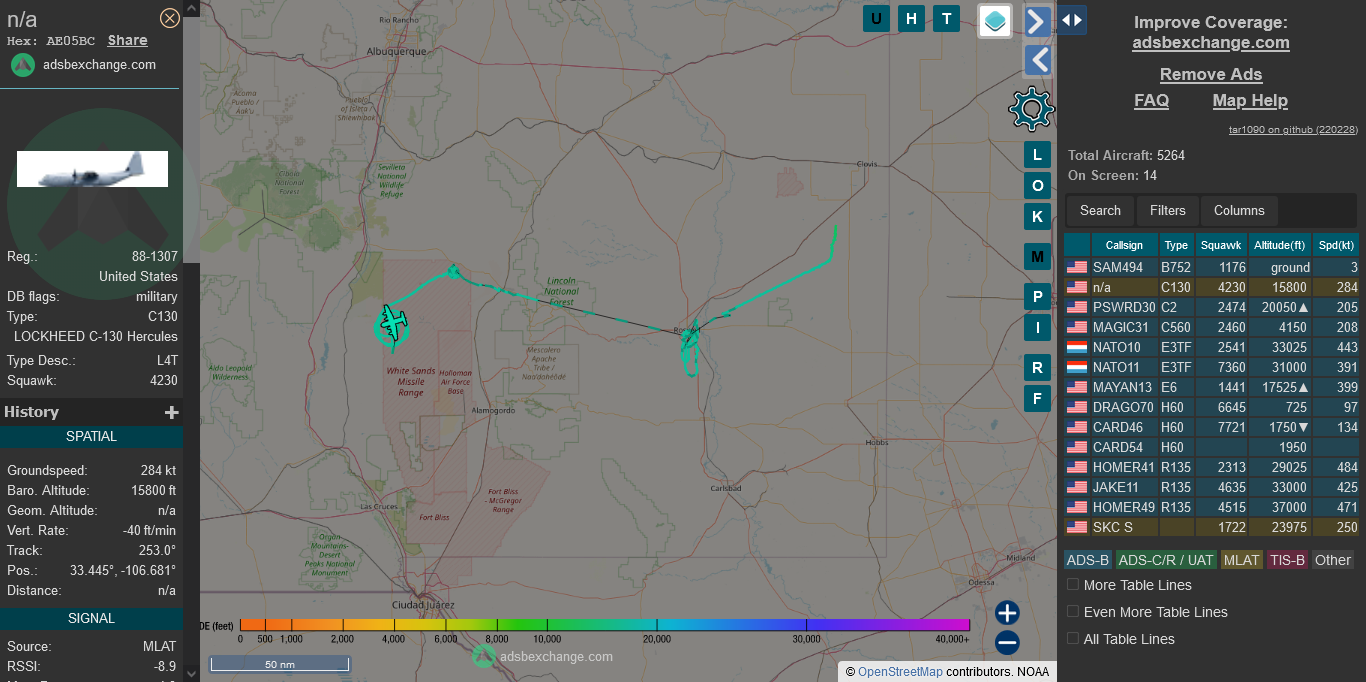Toggle the P map option button
This screenshot has width=1366, height=682.
coord(1037,297)
